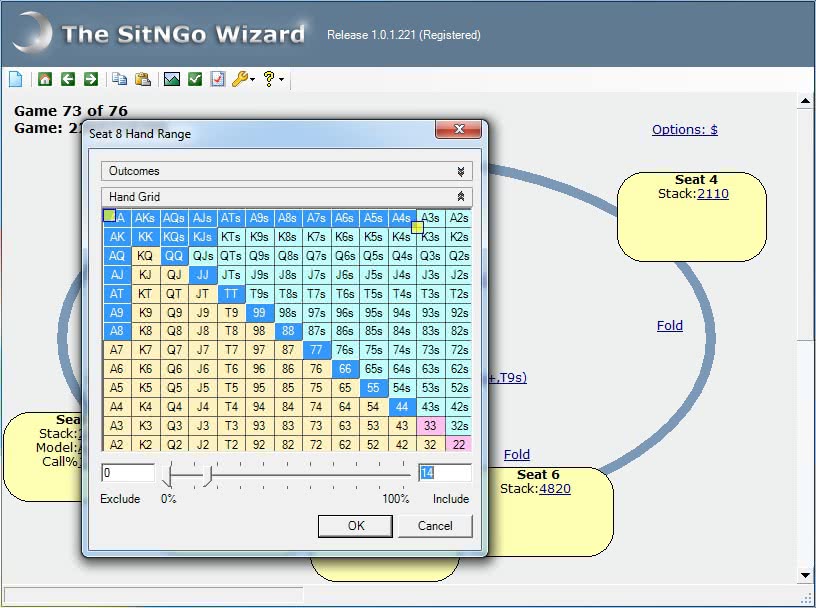Select the A7 offsuit cell
The image size is (816, 608).
click(x=117, y=350)
